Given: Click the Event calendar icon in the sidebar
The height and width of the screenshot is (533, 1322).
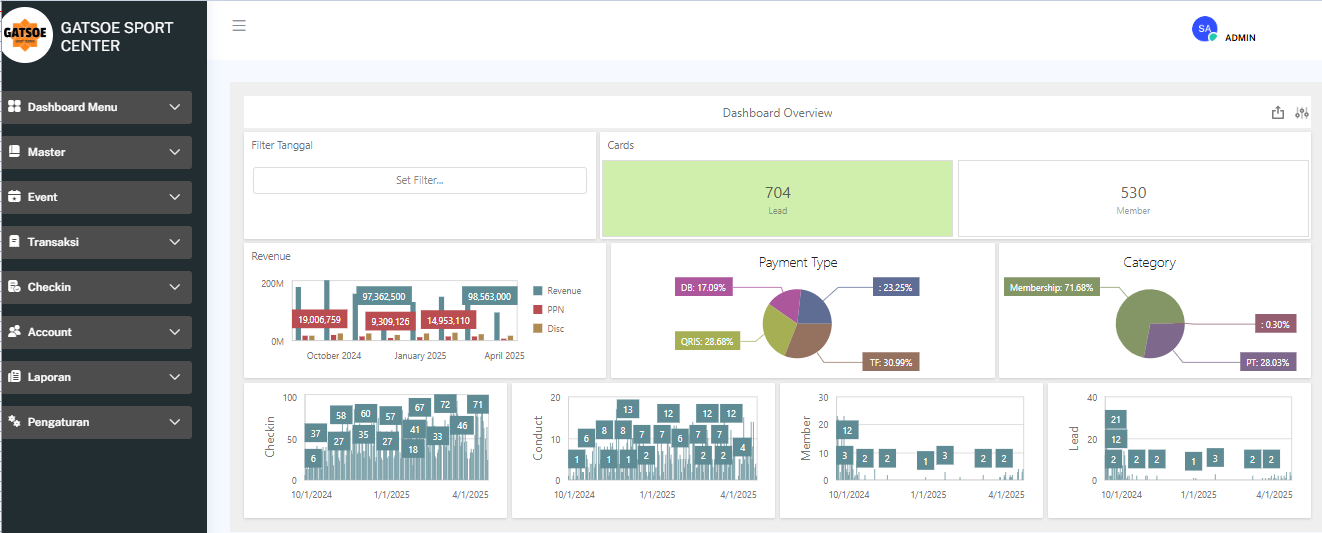Looking at the screenshot, I should tap(14, 197).
